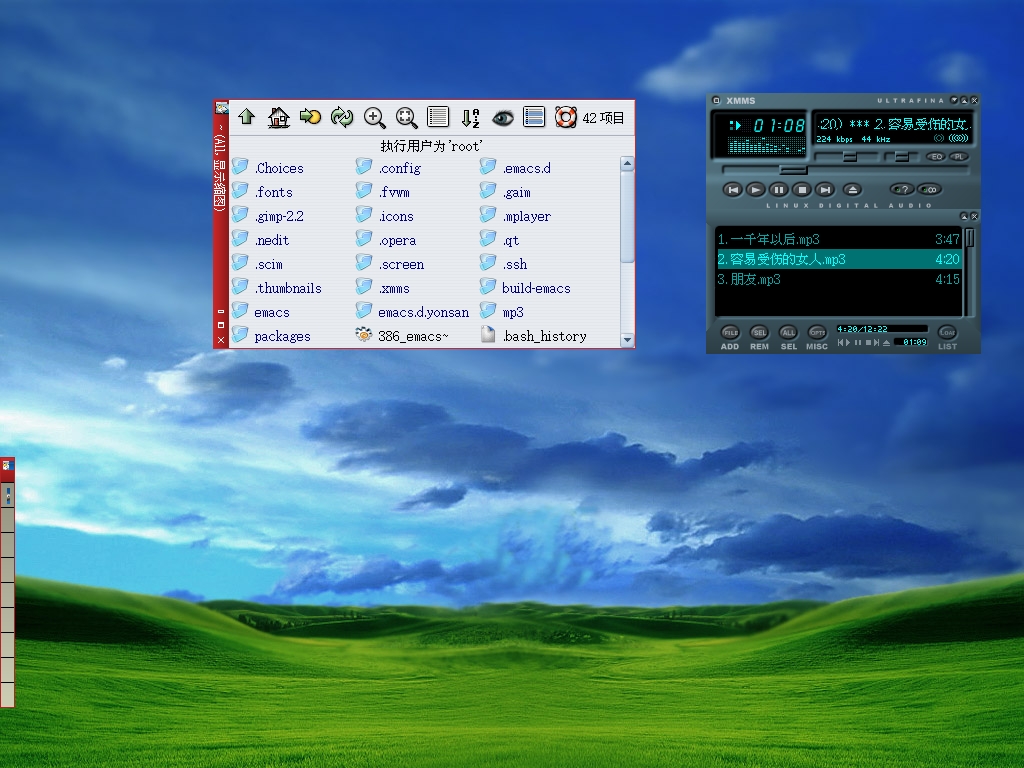Change sort order with the A-Z icon
This screenshot has height=768, width=1024.
[470, 118]
